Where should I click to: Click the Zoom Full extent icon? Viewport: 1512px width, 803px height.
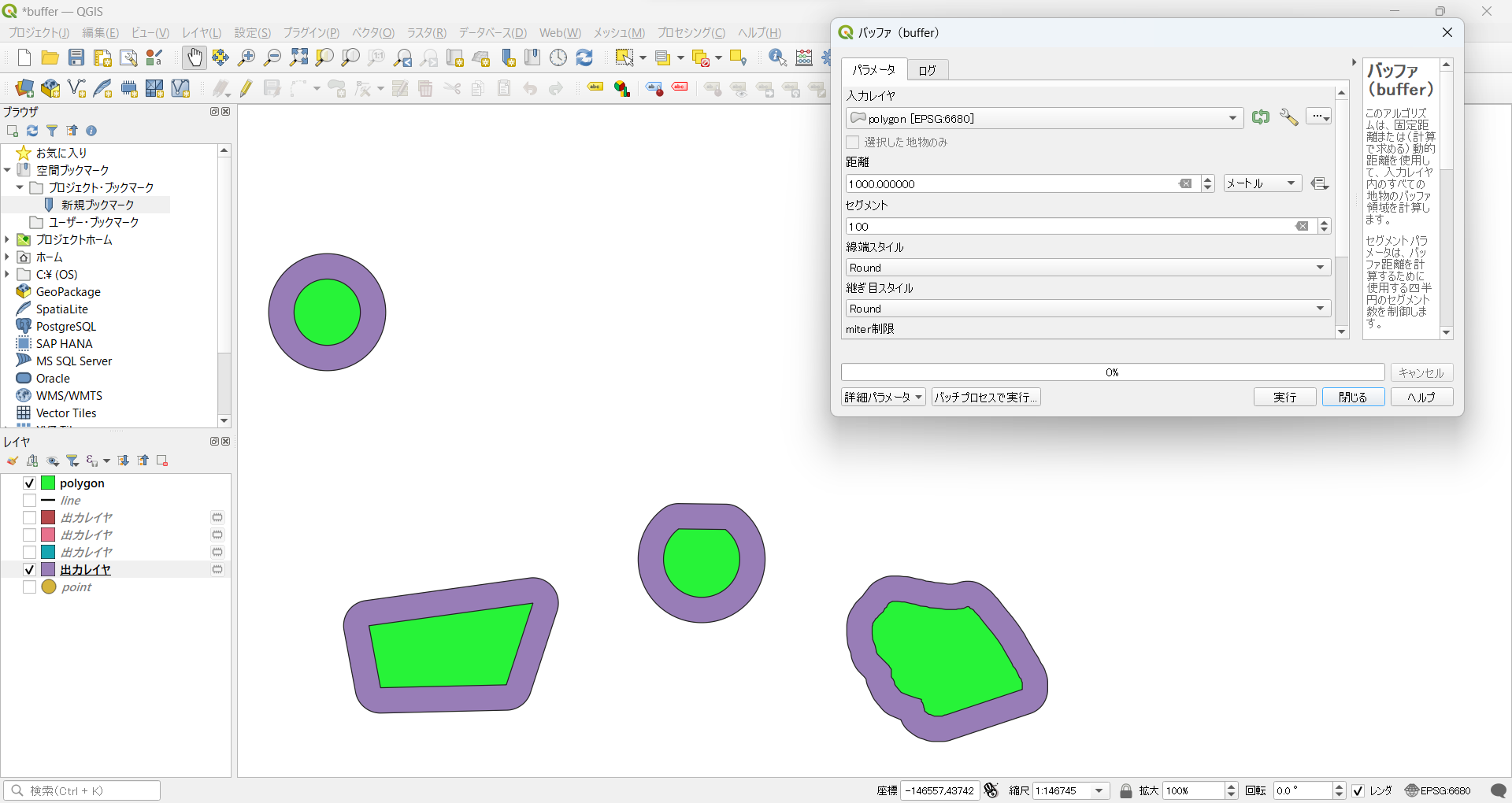pyautogui.click(x=298, y=57)
